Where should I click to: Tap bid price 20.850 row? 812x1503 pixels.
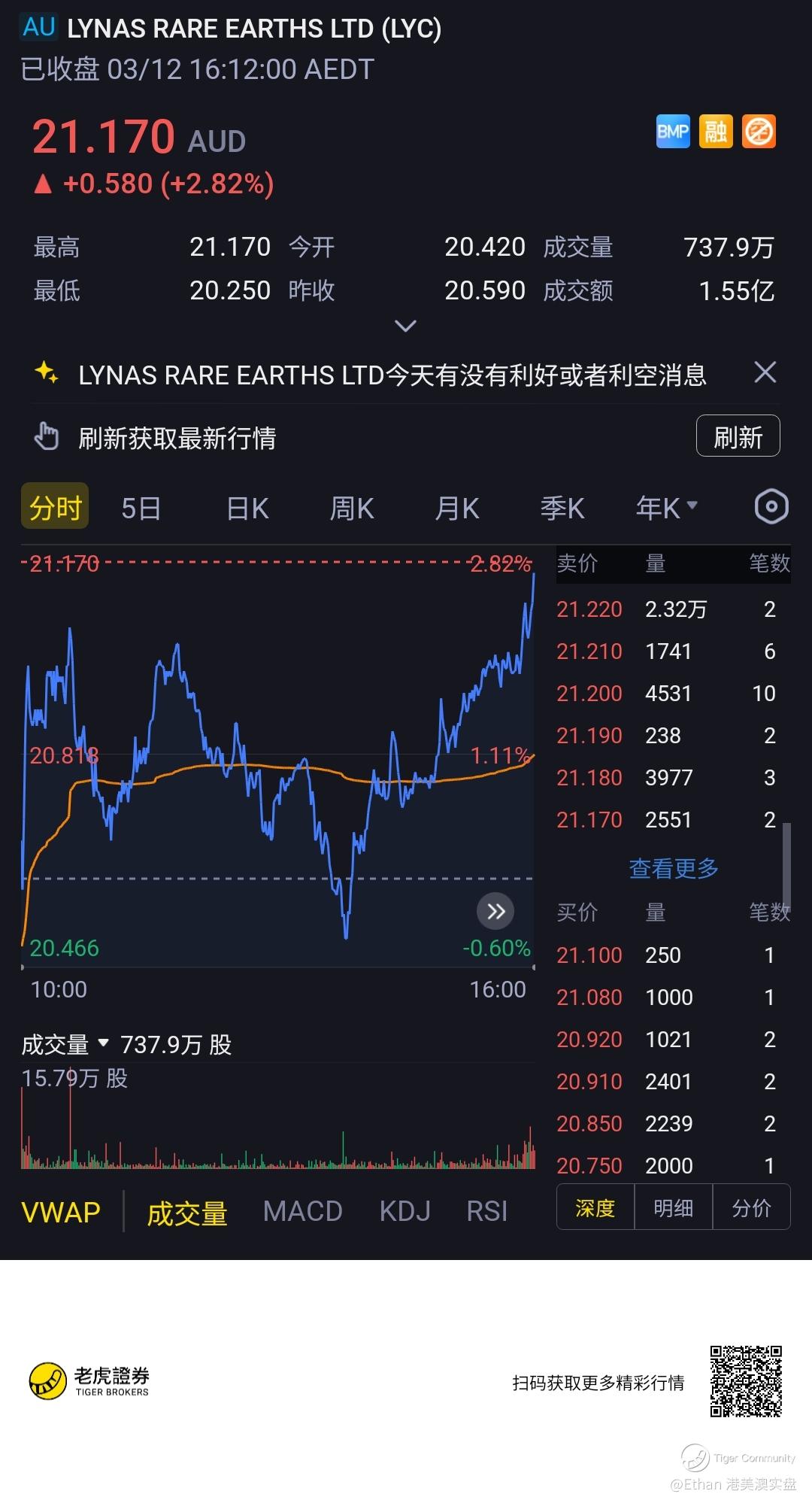[x=673, y=1124]
